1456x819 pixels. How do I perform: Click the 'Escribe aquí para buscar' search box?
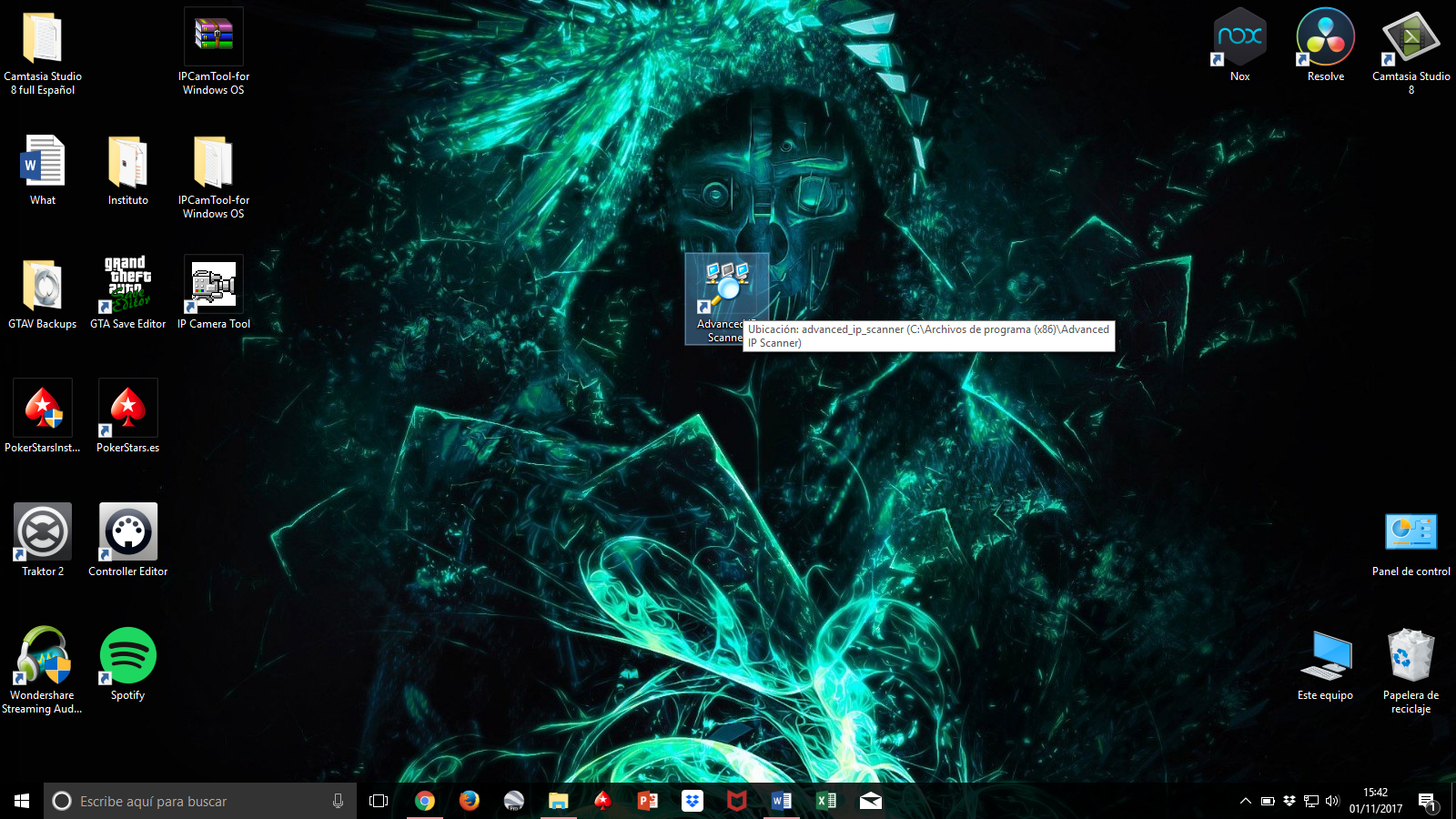[x=200, y=801]
